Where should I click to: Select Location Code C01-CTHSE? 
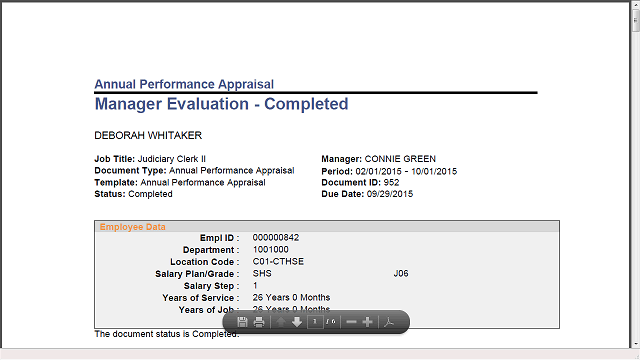(278, 261)
